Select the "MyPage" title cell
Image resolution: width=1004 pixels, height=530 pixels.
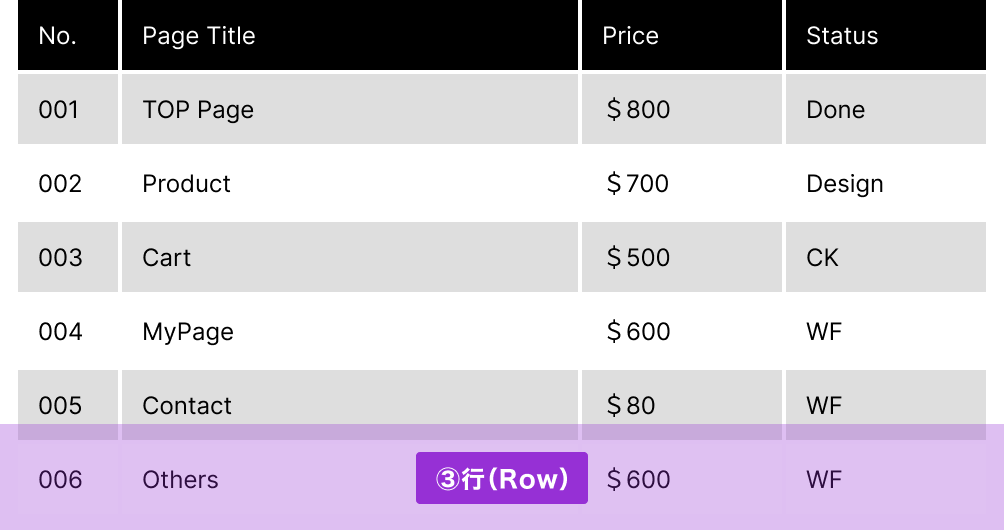coord(188,332)
